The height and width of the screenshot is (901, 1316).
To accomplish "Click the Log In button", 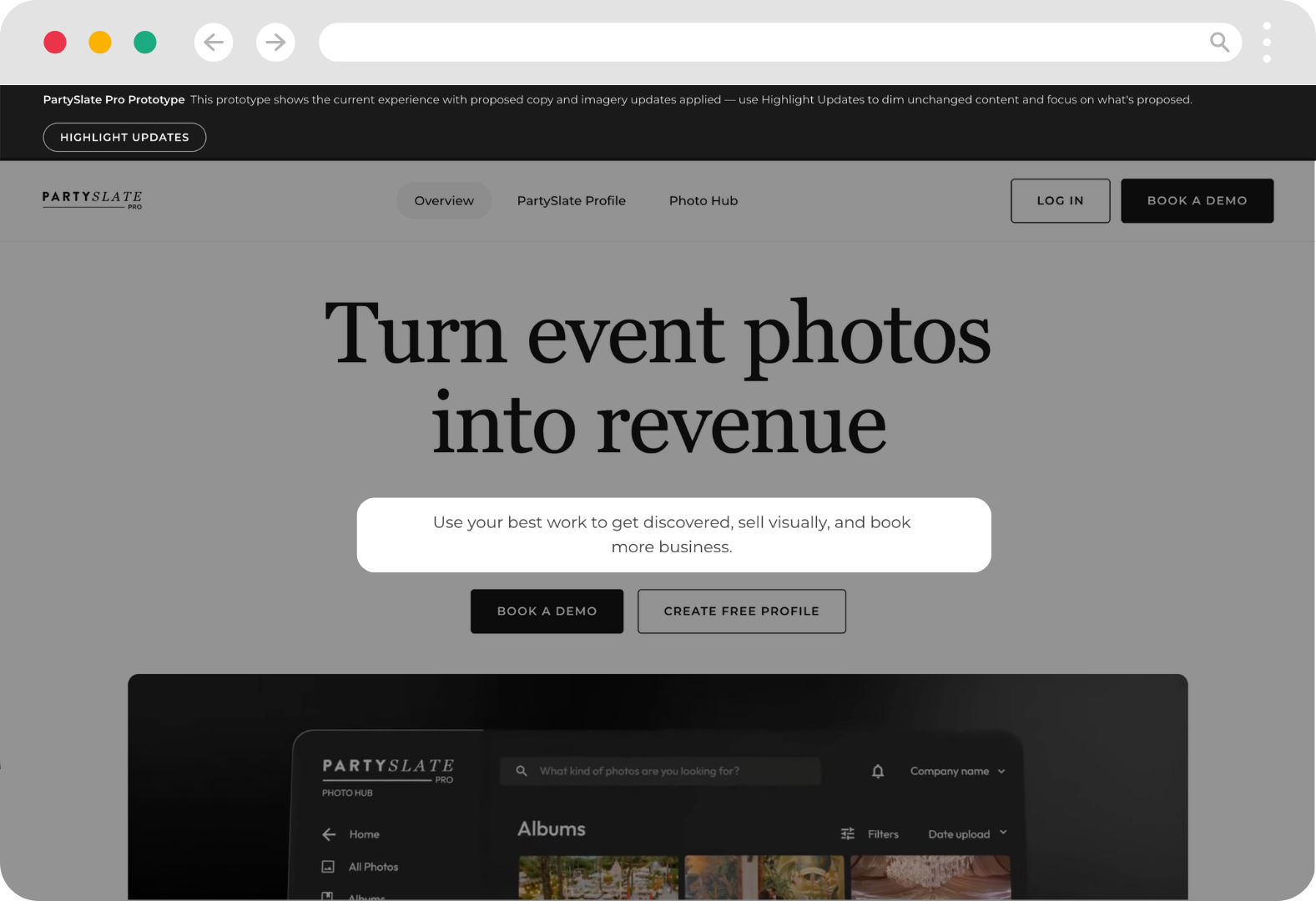I will tap(1061, 200).
